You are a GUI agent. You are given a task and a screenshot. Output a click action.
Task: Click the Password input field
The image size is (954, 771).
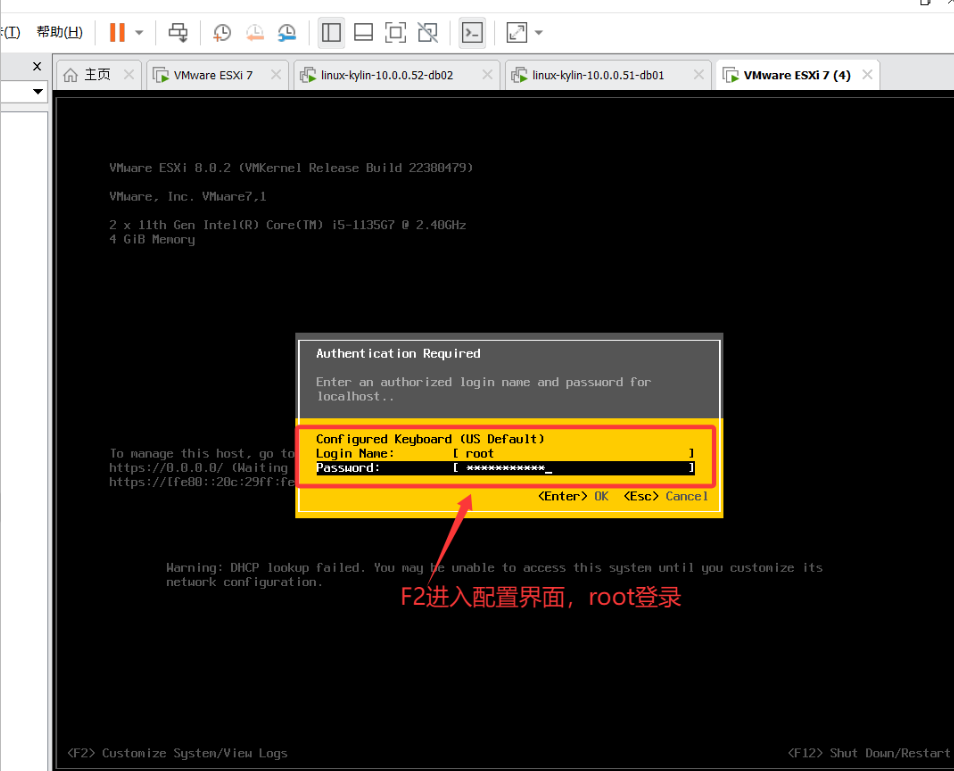pos(571,468)
